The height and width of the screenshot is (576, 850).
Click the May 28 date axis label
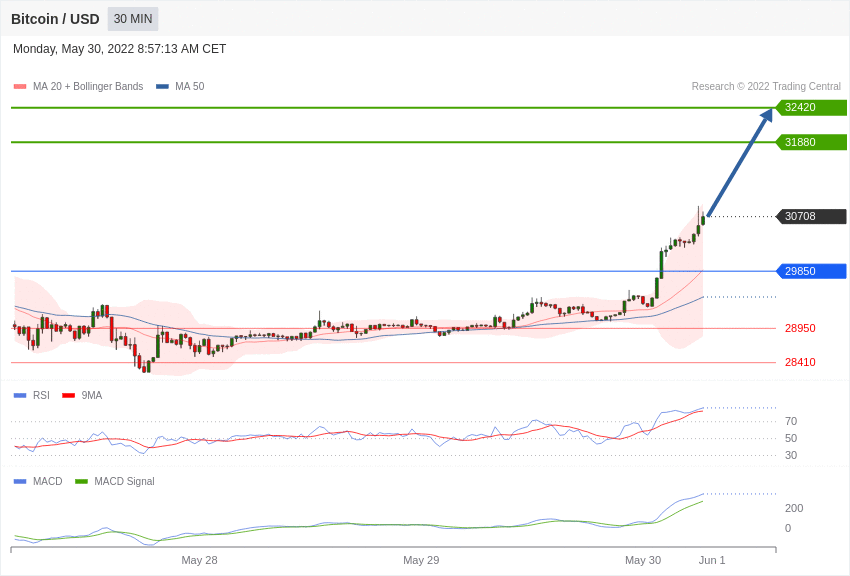199,560
